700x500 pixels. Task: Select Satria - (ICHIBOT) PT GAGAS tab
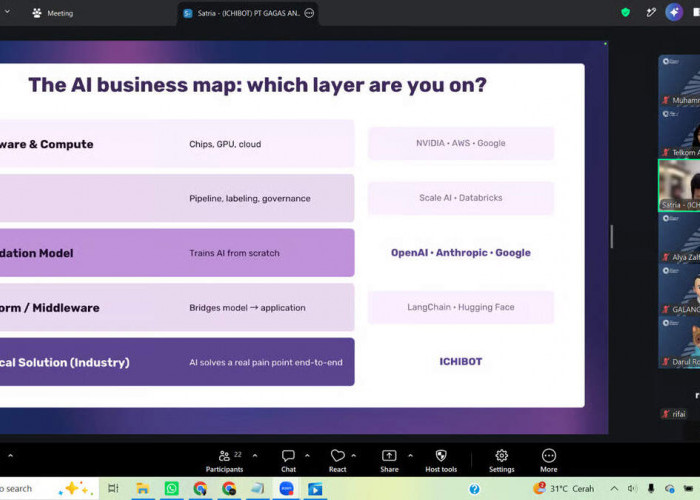point(248,13)
